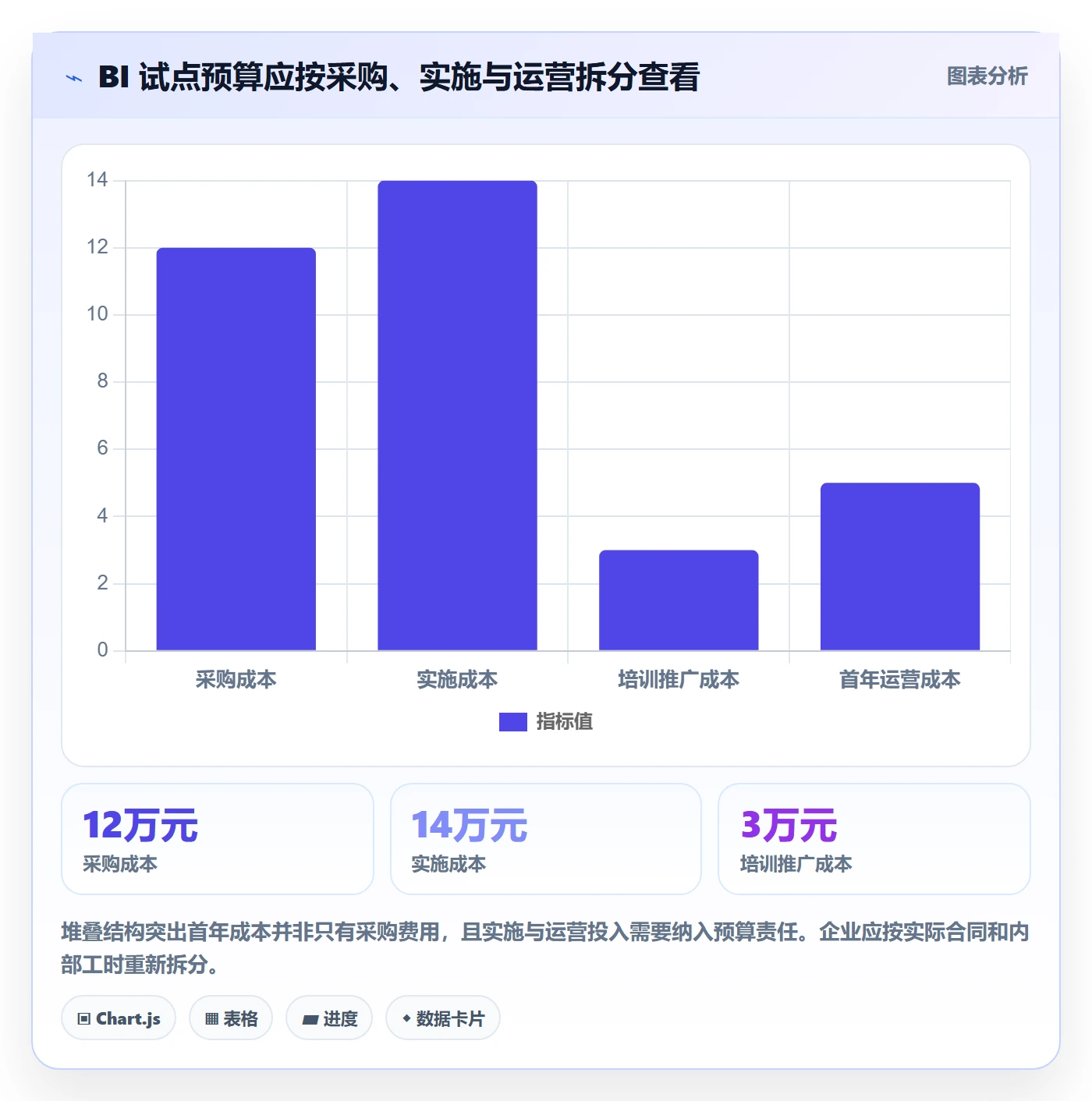The height and width of the screenshot is (1101, 1092).
Task: Click the card title starting with BI 试点预算
Action: (x=399, y=77)
